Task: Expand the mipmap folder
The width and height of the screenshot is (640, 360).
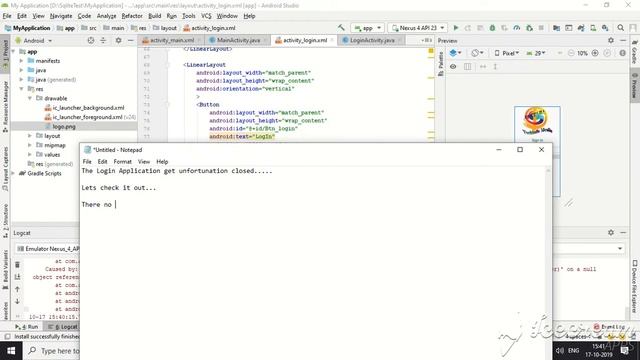Action: pos(30,145)
